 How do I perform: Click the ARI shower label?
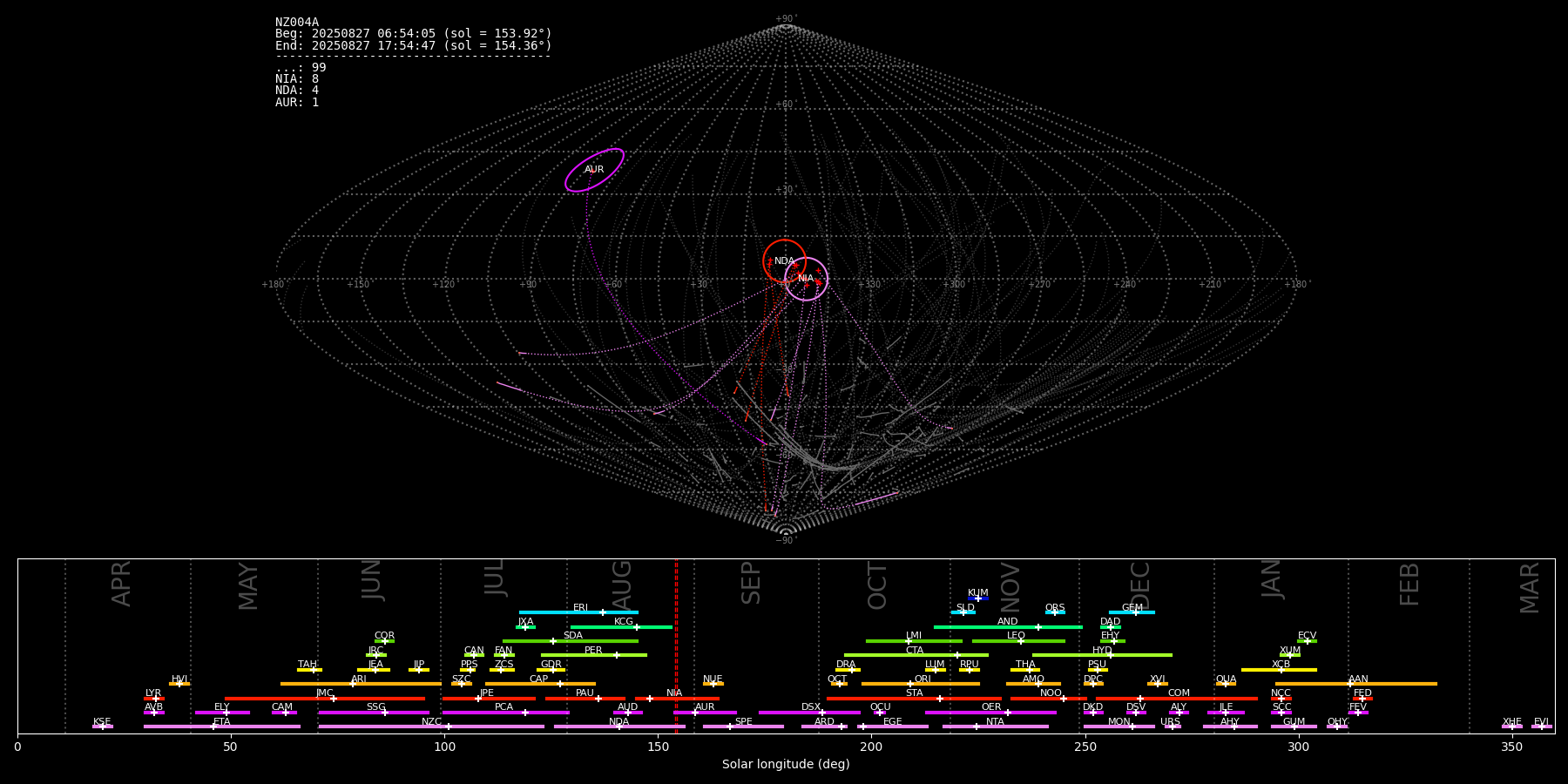(359, 679)
